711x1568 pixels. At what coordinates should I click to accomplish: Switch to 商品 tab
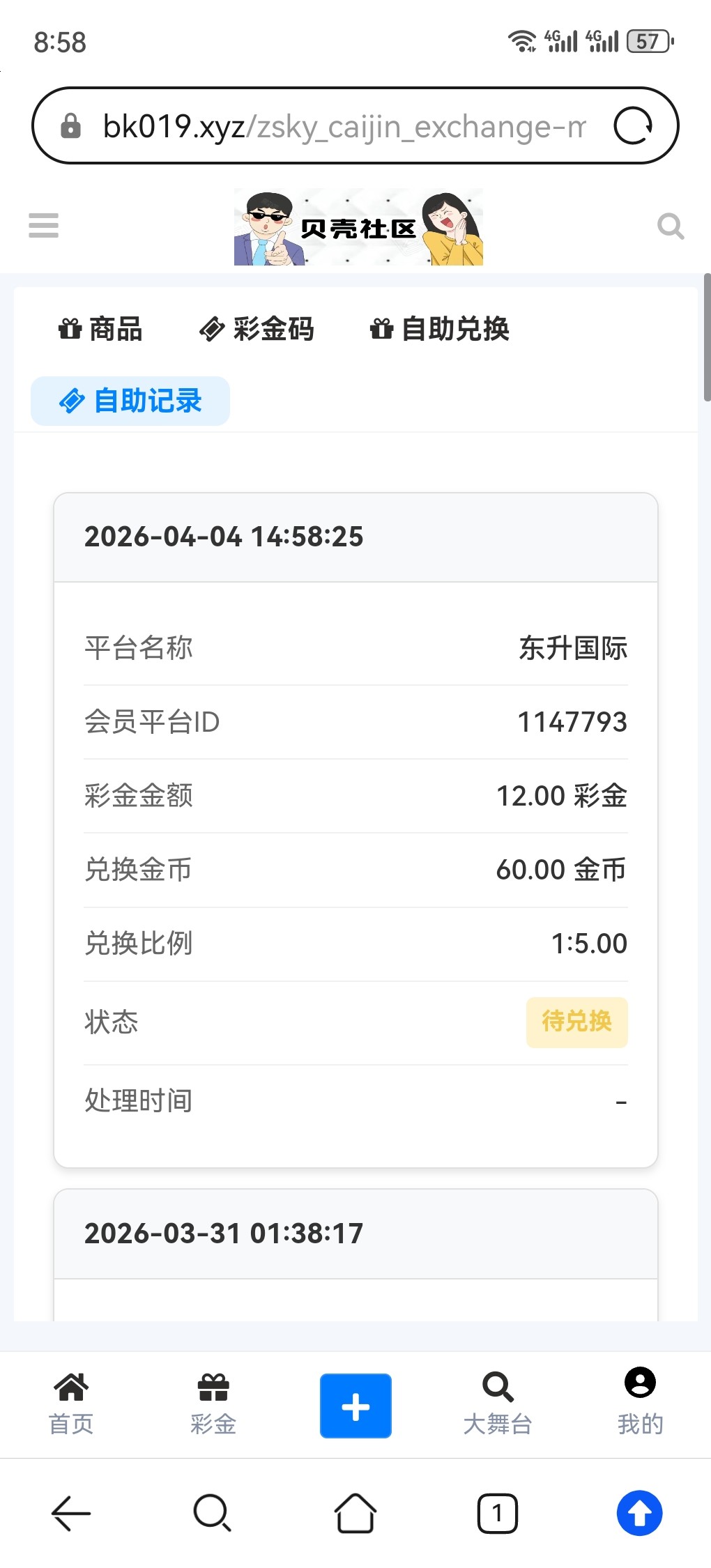[x=100, y=329]
